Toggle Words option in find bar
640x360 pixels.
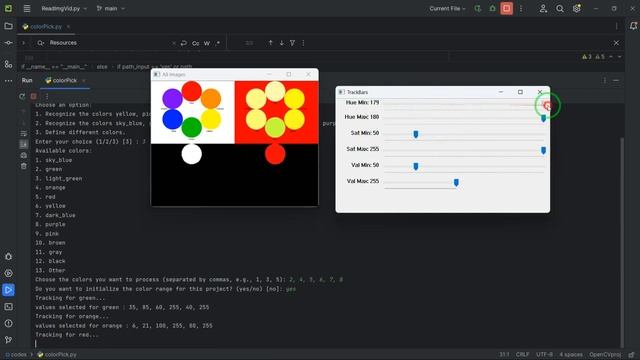tap(207, 43)
